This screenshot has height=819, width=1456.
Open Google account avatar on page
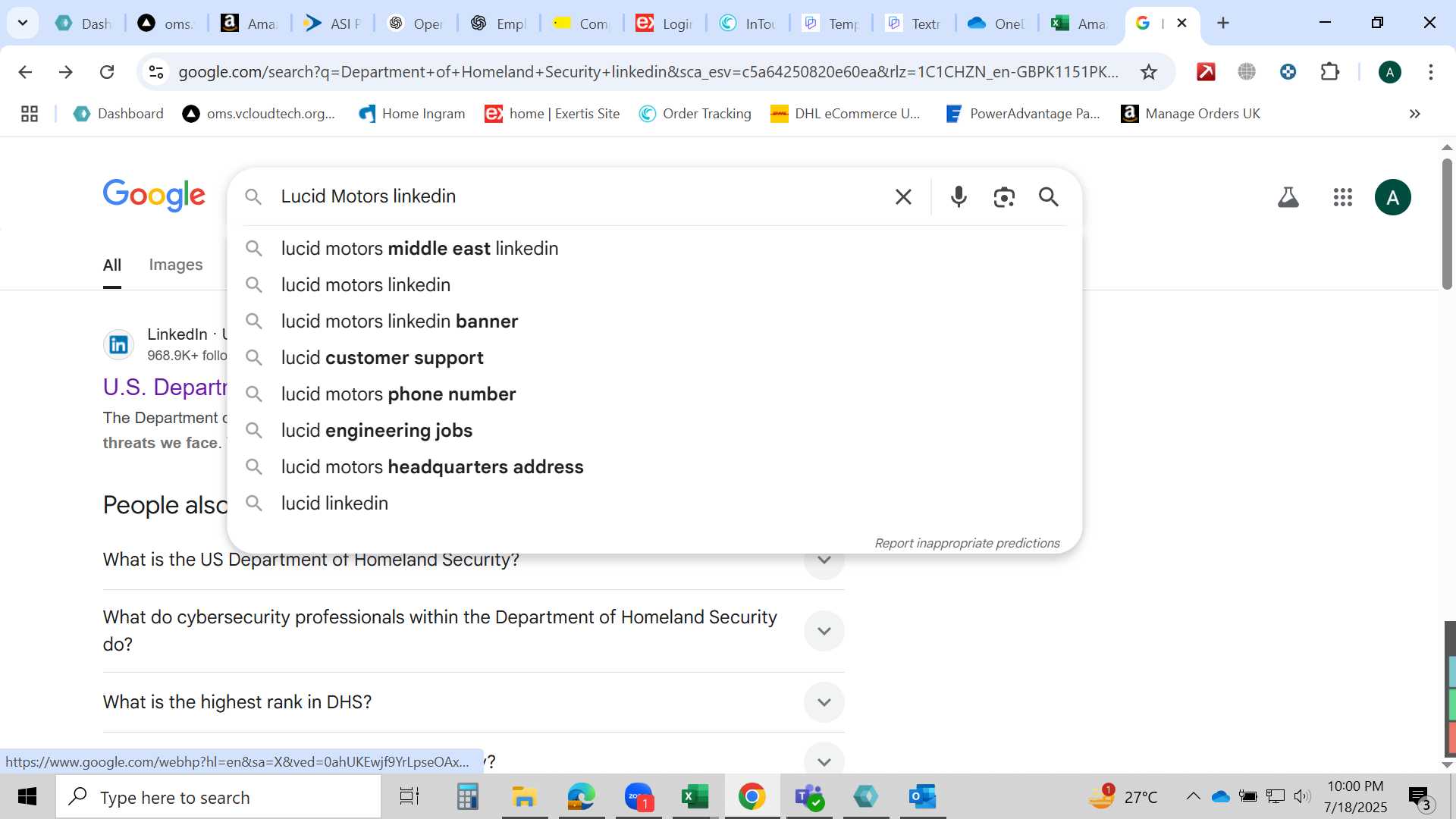pyautogui.click(x=1393, y=198)
